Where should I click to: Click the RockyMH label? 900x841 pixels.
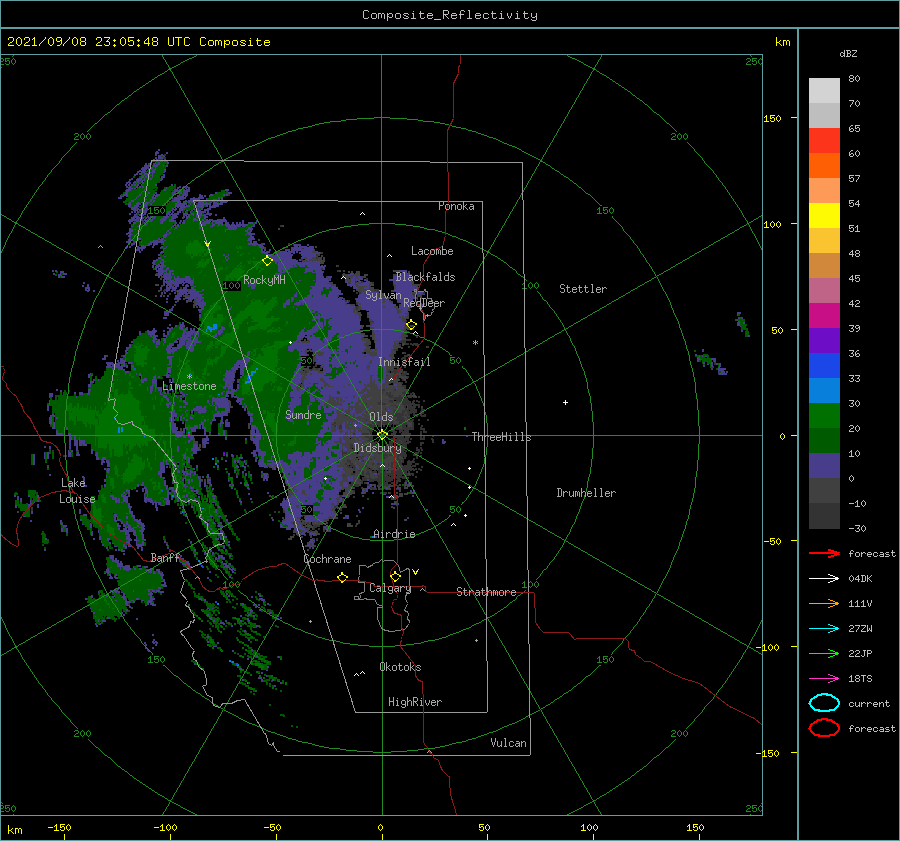264,280
